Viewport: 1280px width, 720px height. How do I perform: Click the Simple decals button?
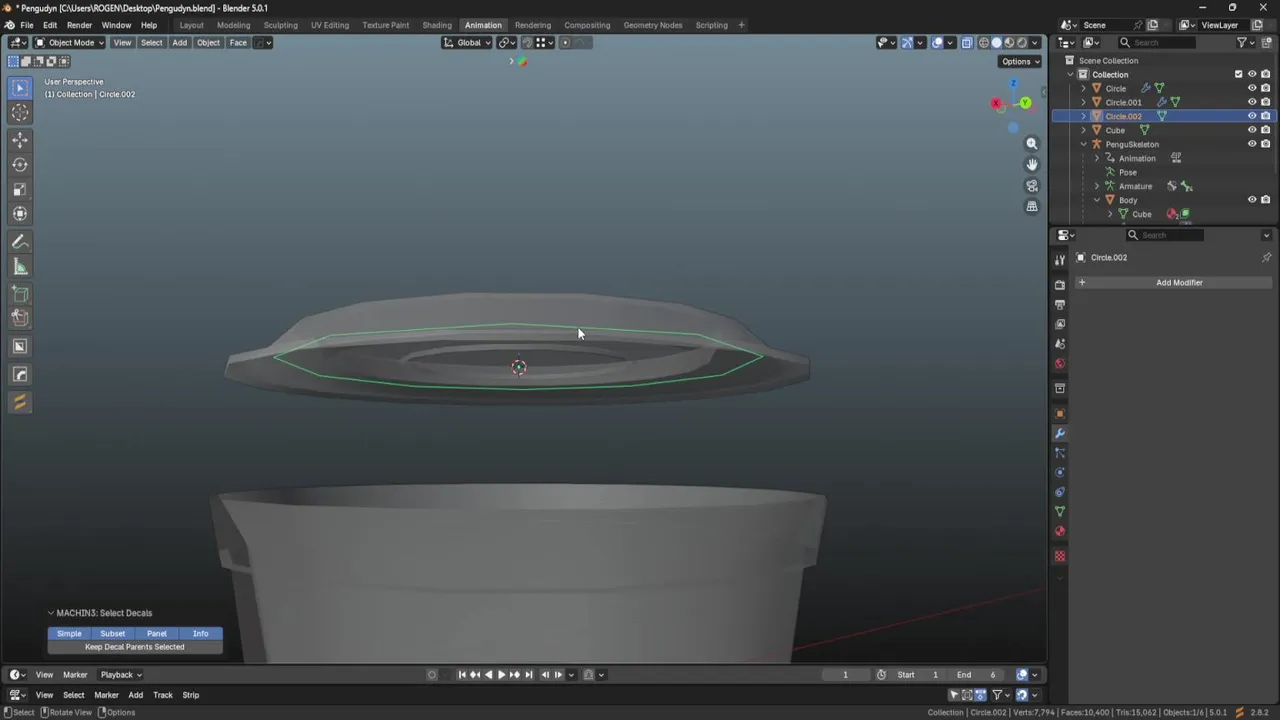tap(69, 634)
